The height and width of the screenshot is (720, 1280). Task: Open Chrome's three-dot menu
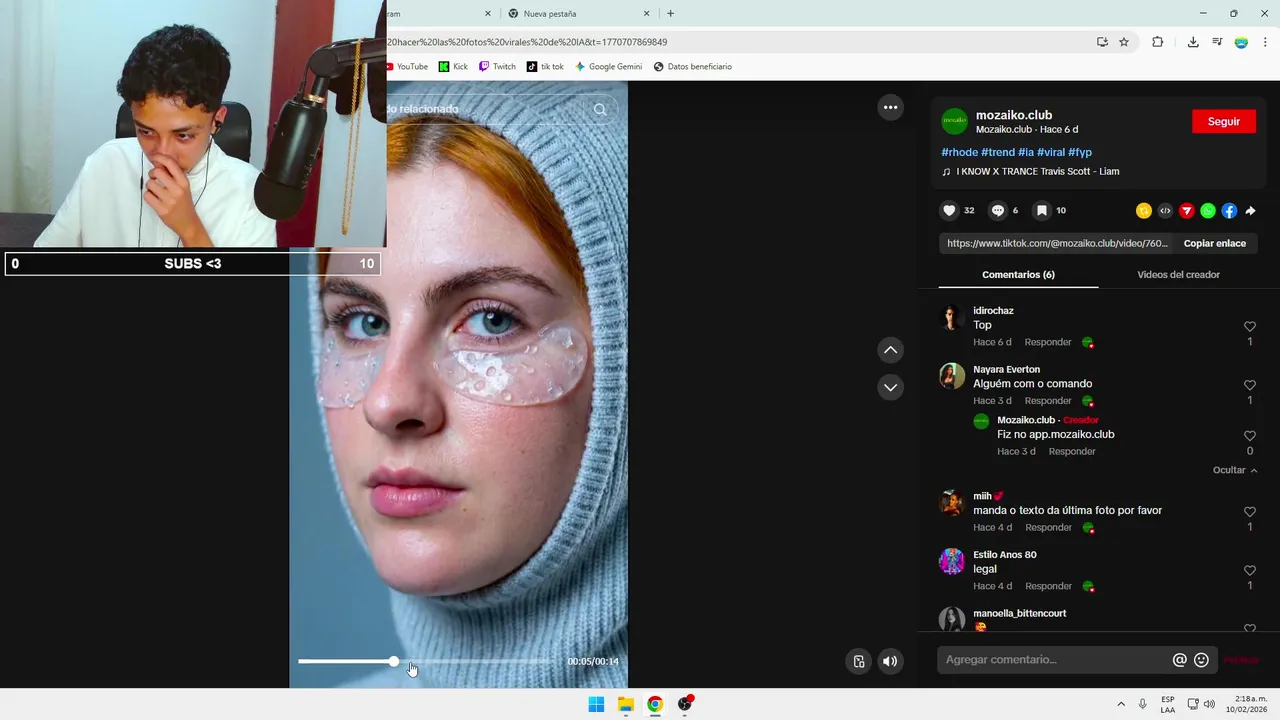click(x=1266, y=42)
